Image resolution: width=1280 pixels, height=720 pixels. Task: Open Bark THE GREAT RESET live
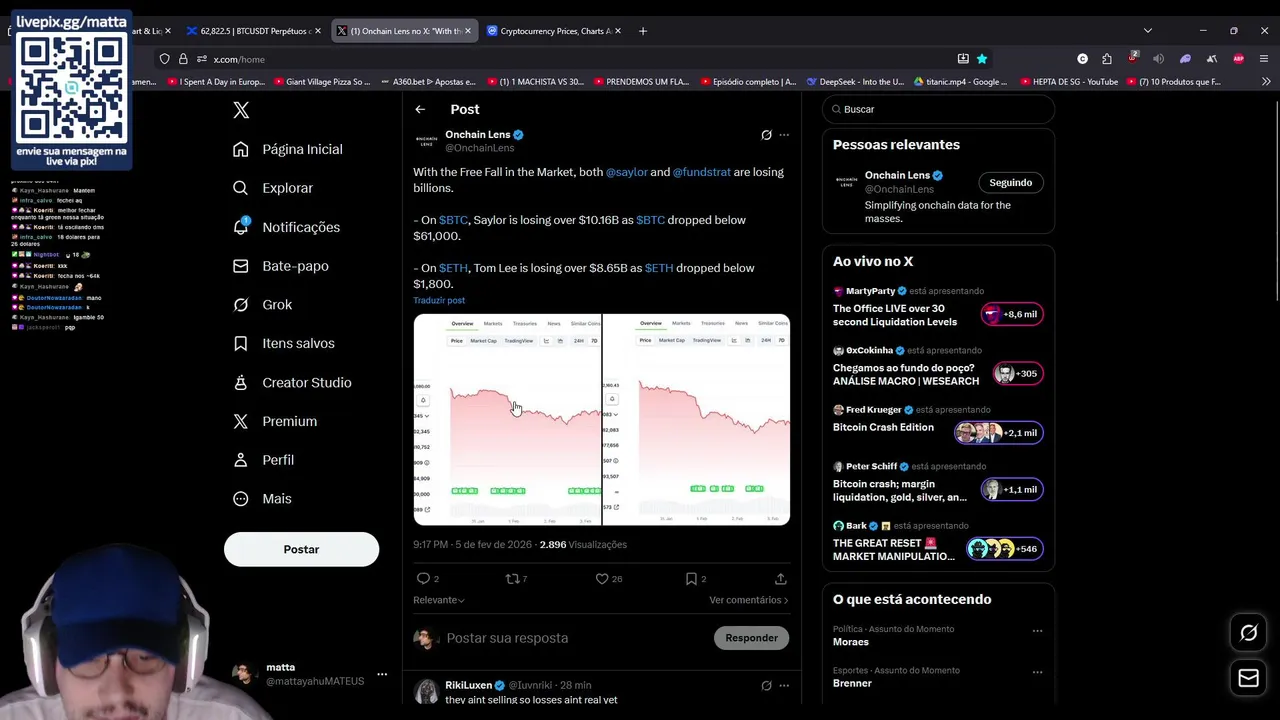(x=938, y=543)
